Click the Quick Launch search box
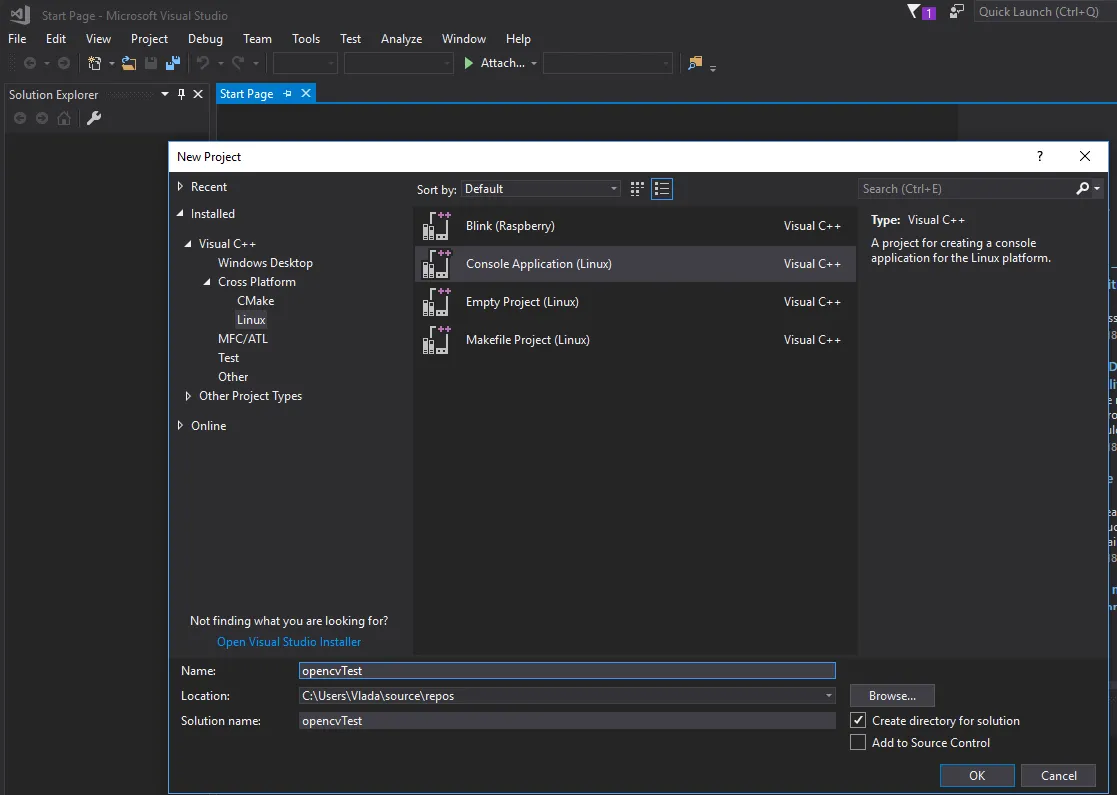The width and height of the screenshot is (1117, 795). pyautogui.click(x=1043, y=11)
